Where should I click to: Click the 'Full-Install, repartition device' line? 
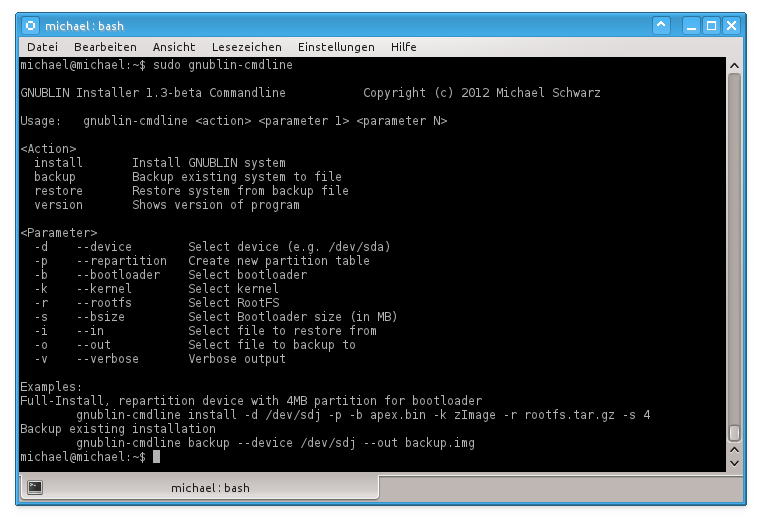click(x=251, y=401)
